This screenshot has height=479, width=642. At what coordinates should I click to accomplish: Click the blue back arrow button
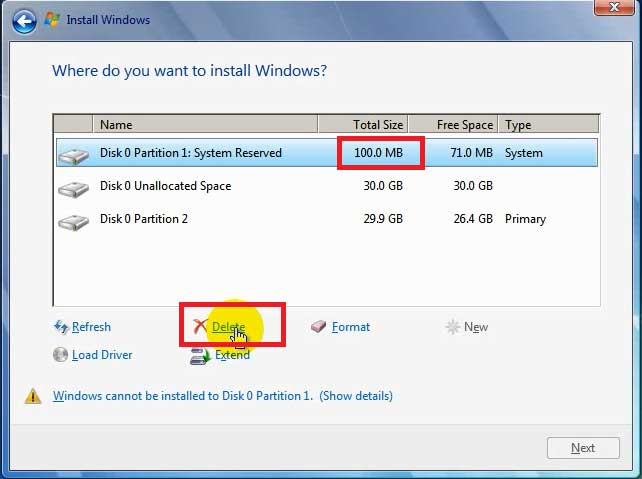tap(24, 19)
